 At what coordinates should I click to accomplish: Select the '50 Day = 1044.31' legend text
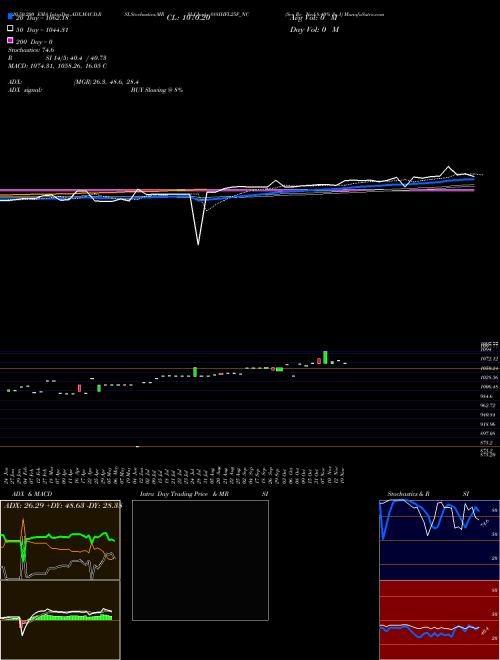pyautogui.click(x=42, y=30)
